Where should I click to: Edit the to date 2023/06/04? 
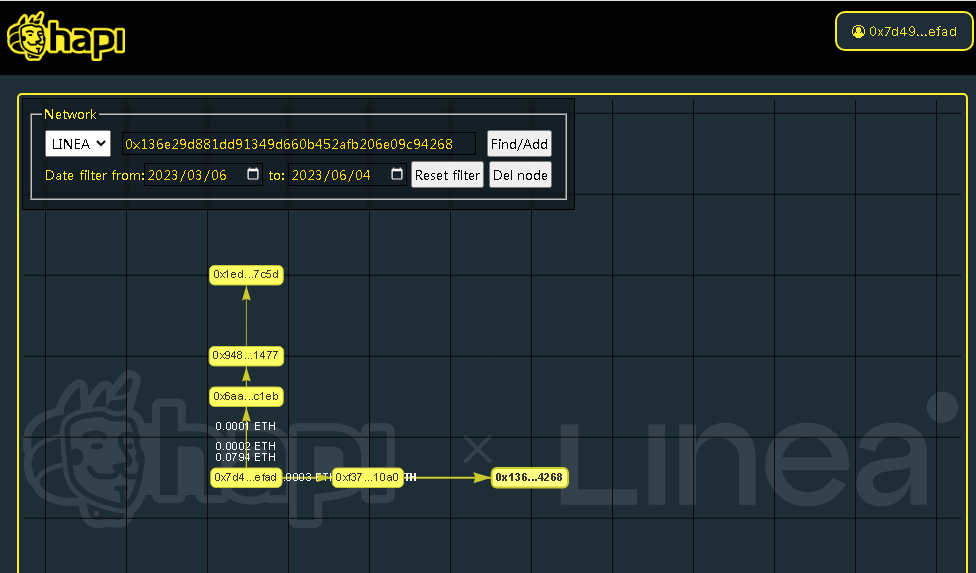(x=331, y=175)
